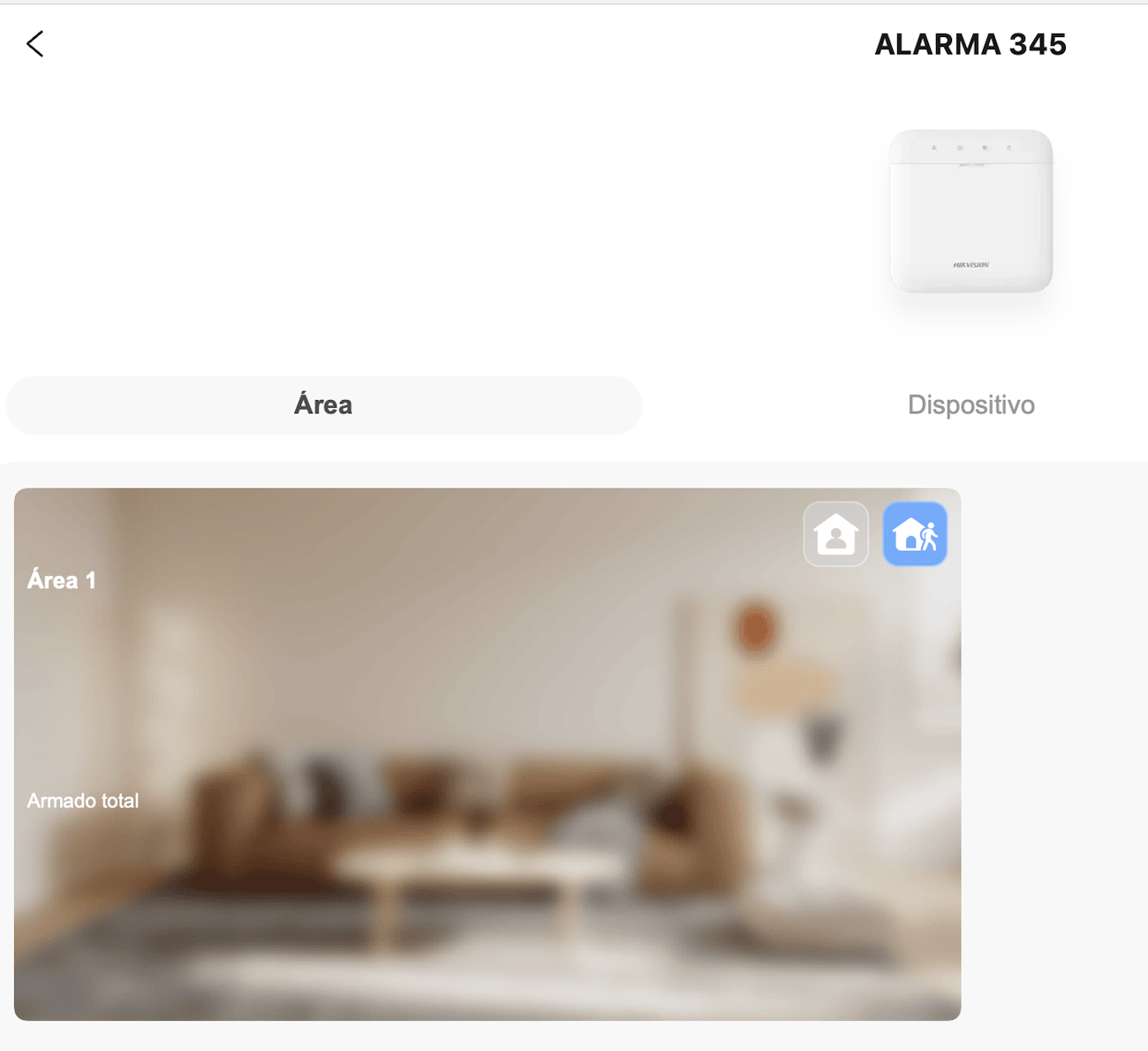The image size is (1148, 1051).
Task: Select the ALARMA 345 title
Action: (x=971, y=44)
